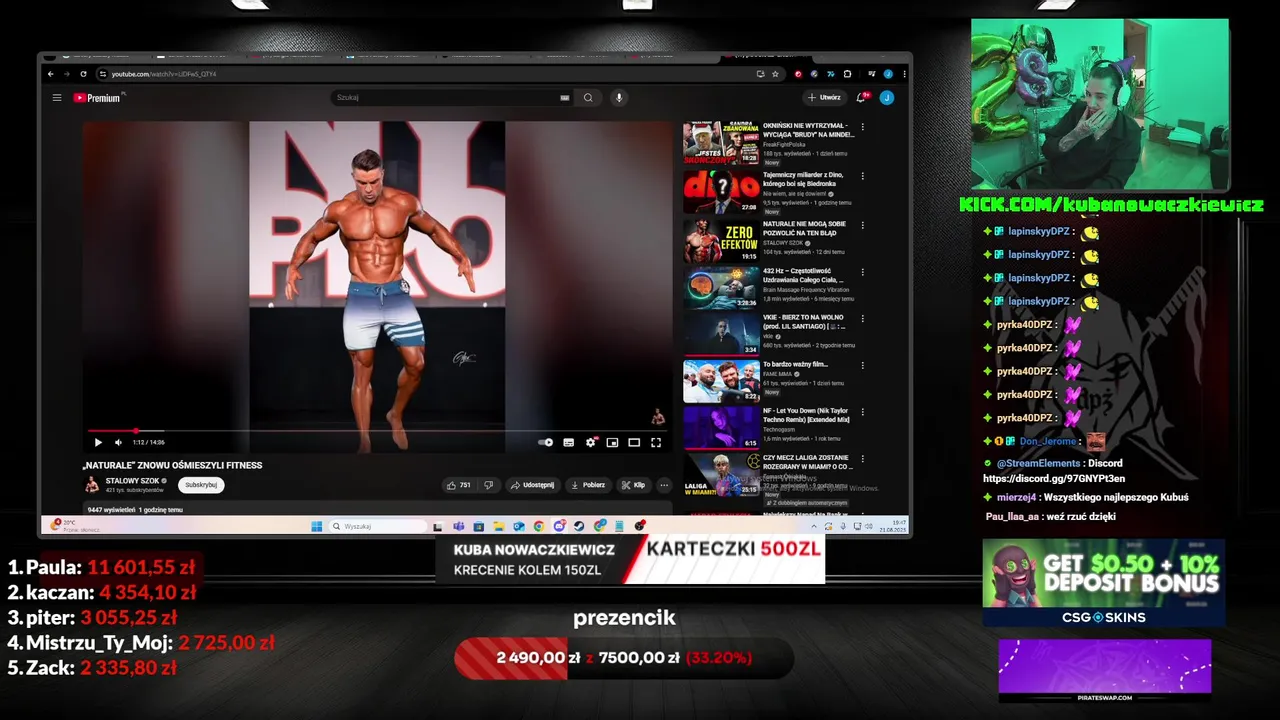Open the browser extensions puzzle icon
Viewport: 1280px width, 720px height.
point(847,74)
